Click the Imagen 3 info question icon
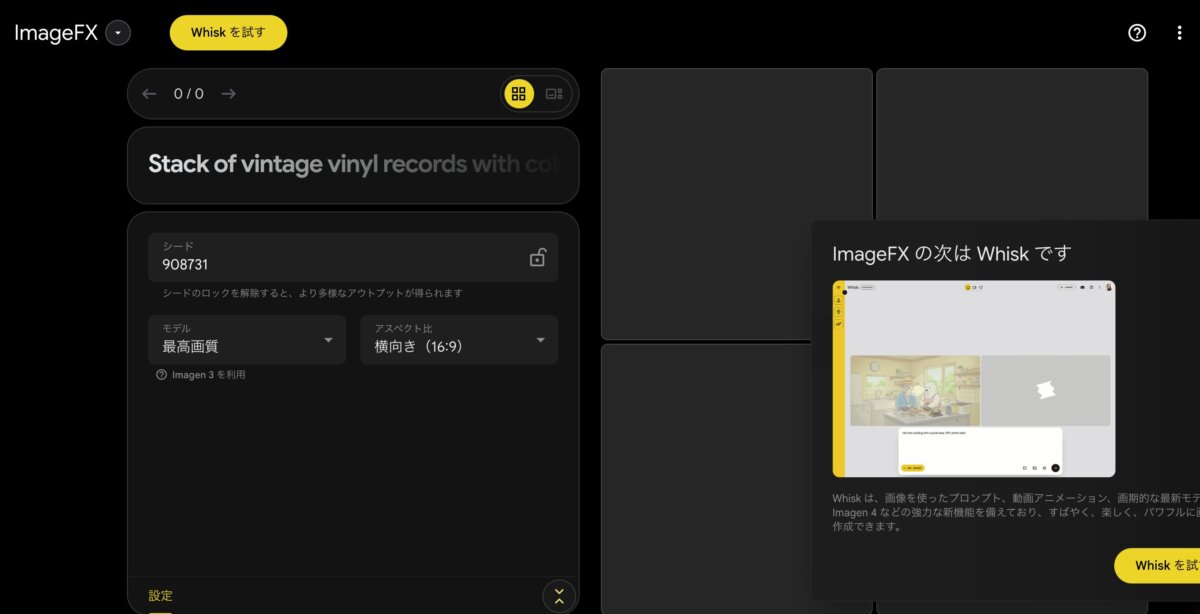The image size is (1200, 614). click(x=161, y=375)
